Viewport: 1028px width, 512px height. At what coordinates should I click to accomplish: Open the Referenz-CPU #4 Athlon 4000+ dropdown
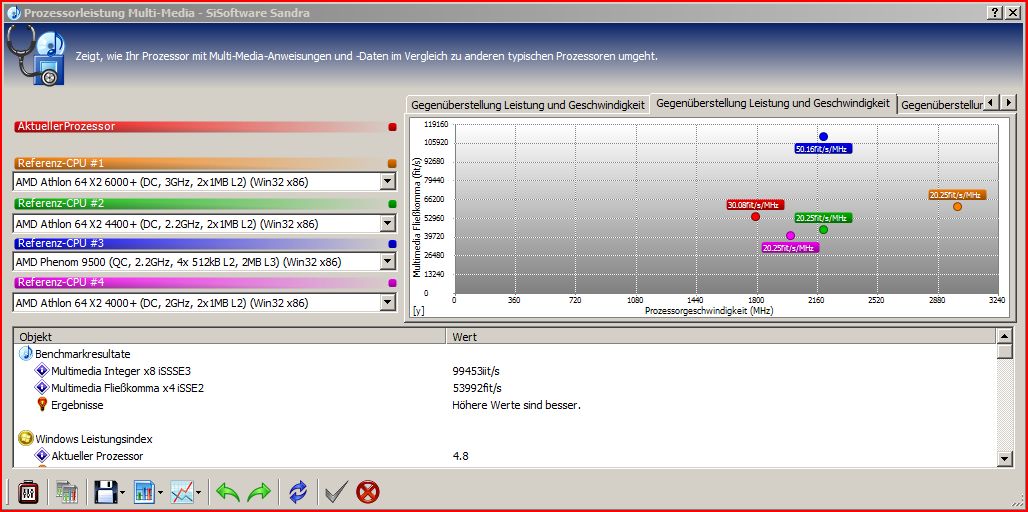pyautogui.click(x=388, y=303)
